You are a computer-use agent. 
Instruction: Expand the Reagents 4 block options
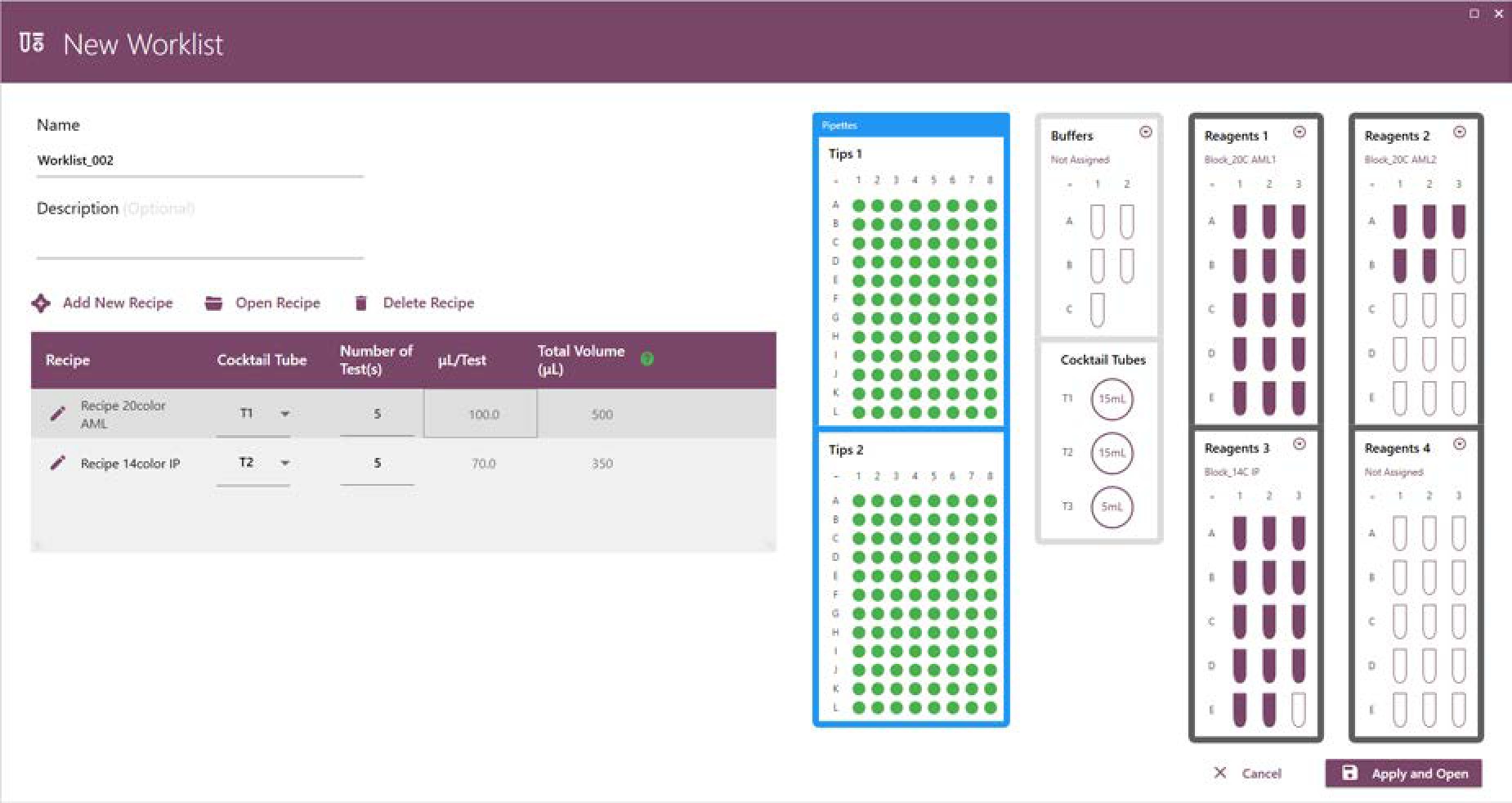1460,444
